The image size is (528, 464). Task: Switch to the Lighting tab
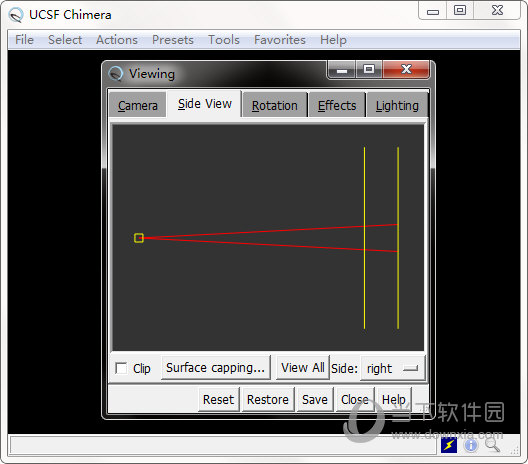tap(397, 105)
